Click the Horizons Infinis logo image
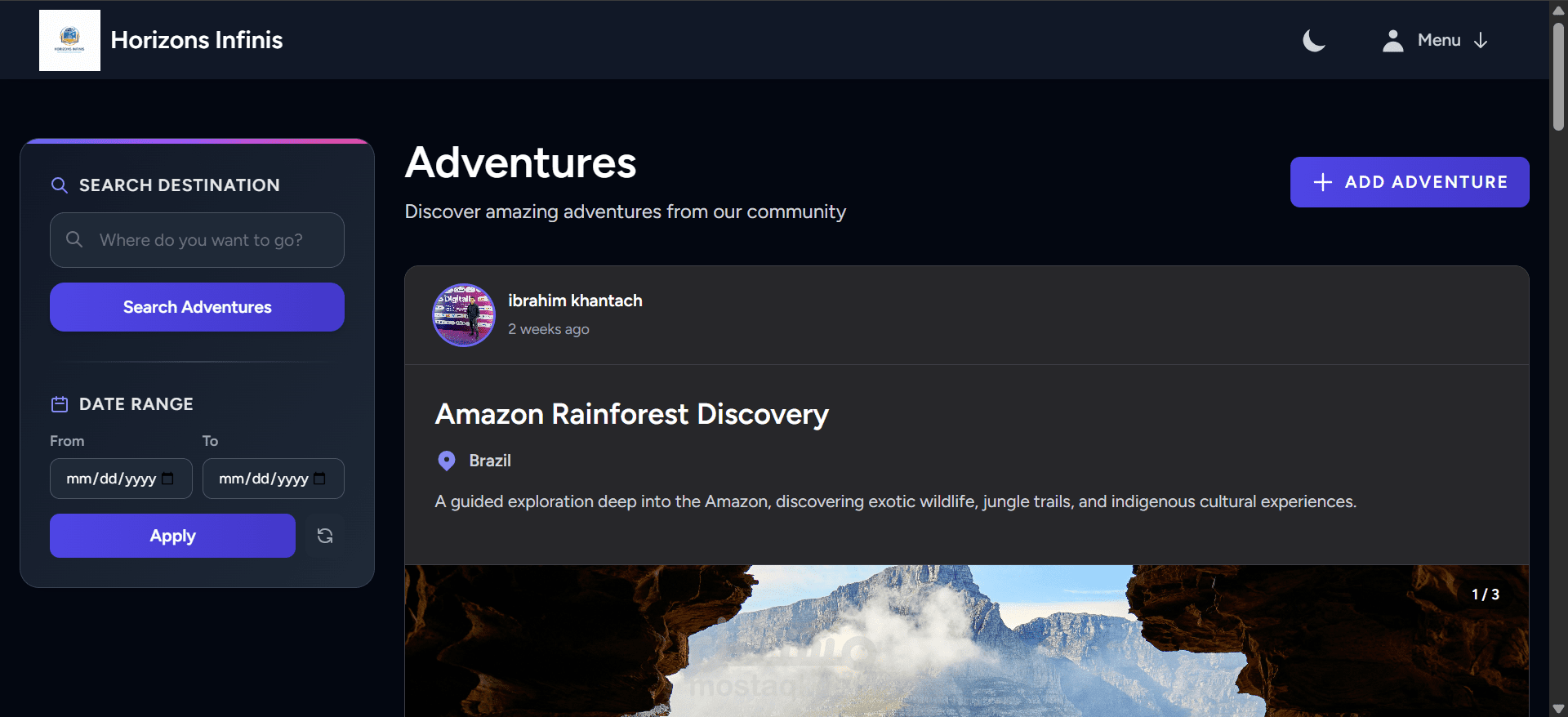Viewport: 1568px width, 717px height. coord(69,40)
